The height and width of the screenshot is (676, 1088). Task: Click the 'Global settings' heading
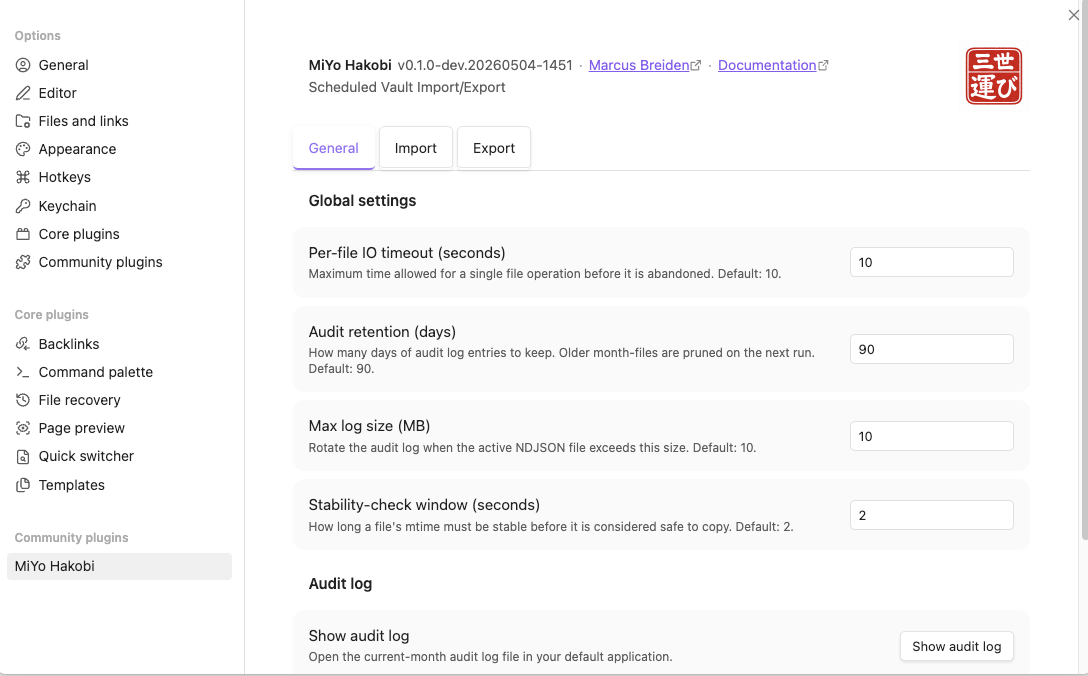(362, 201)
